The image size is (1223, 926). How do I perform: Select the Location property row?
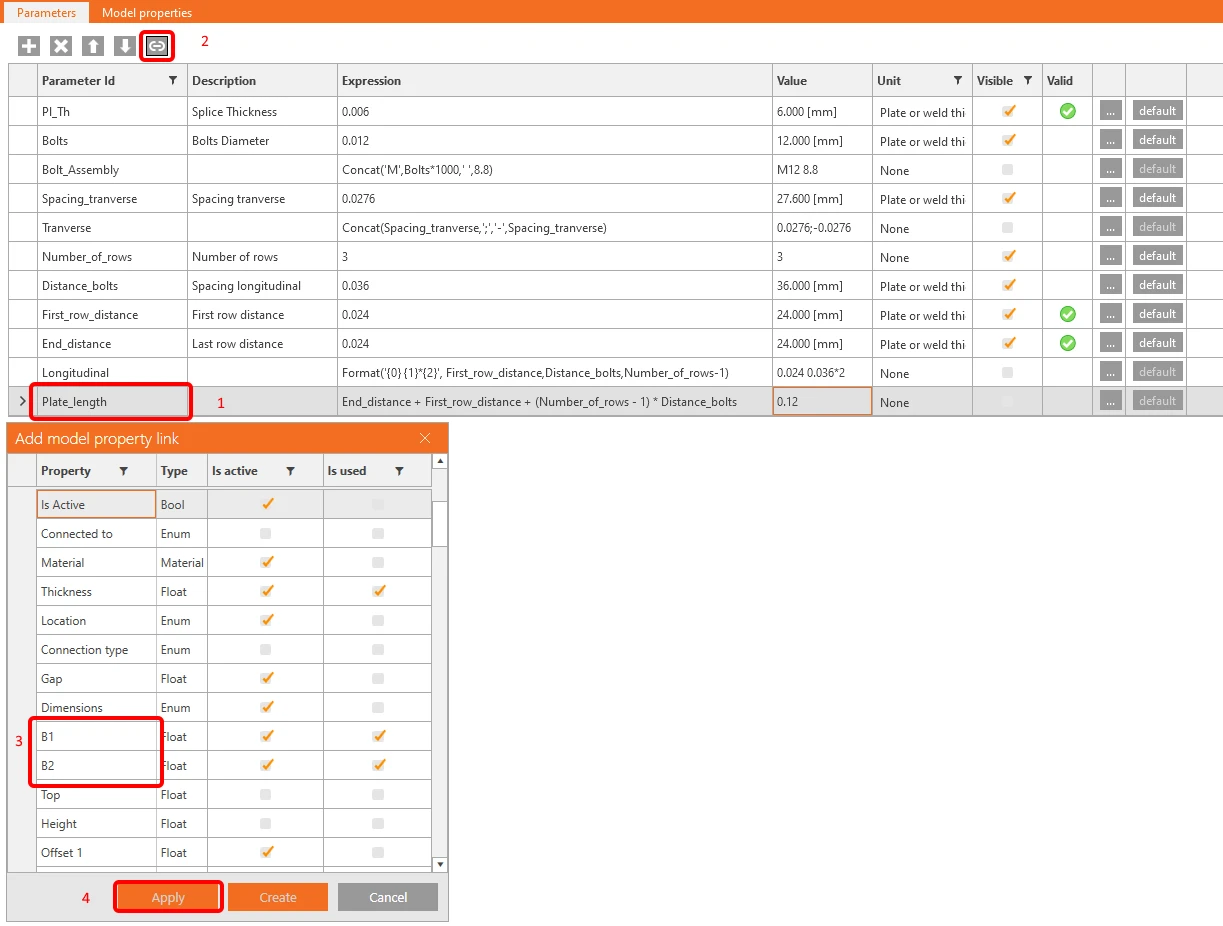[x=97, y=621]
